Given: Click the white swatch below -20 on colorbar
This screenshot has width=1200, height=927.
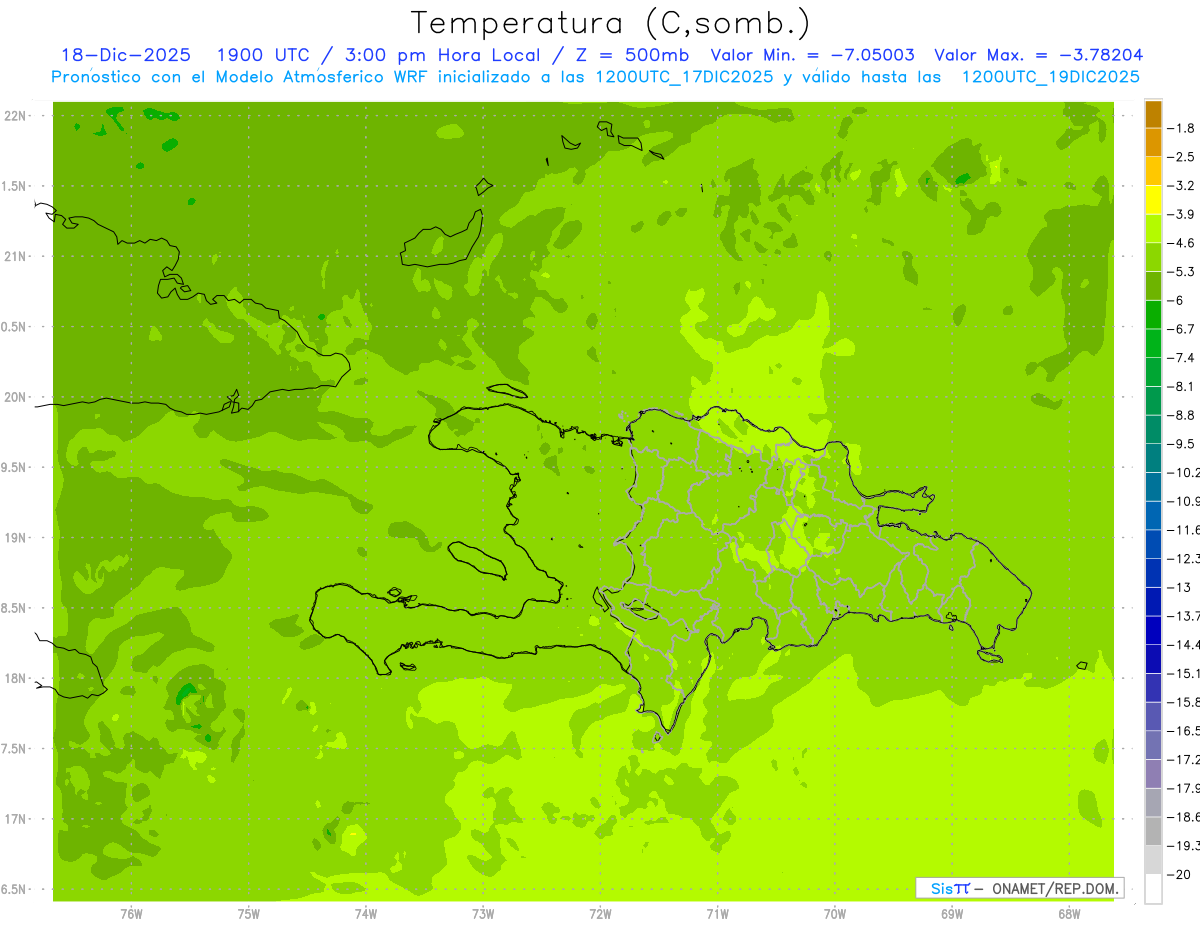Looking at the screenshot, I should coord(1153,888).
